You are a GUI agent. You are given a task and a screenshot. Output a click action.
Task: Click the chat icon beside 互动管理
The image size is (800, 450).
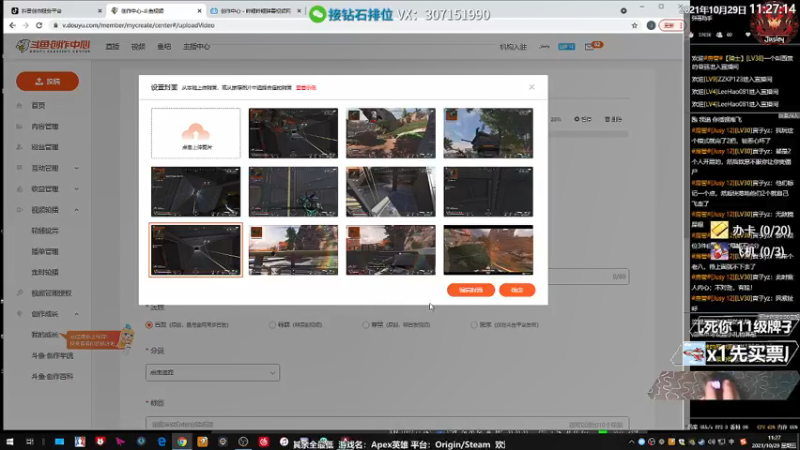click(19, 168)
